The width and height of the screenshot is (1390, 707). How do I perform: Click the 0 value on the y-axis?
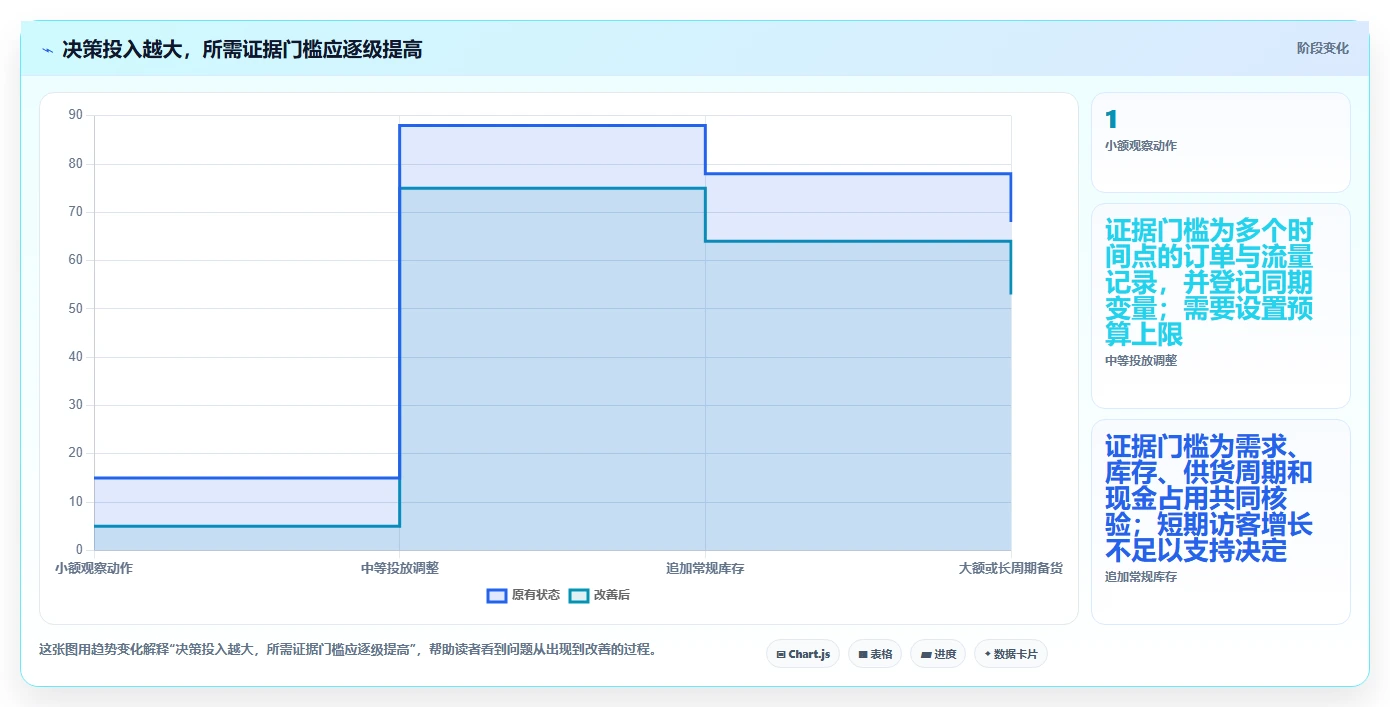tap(80, 550)
